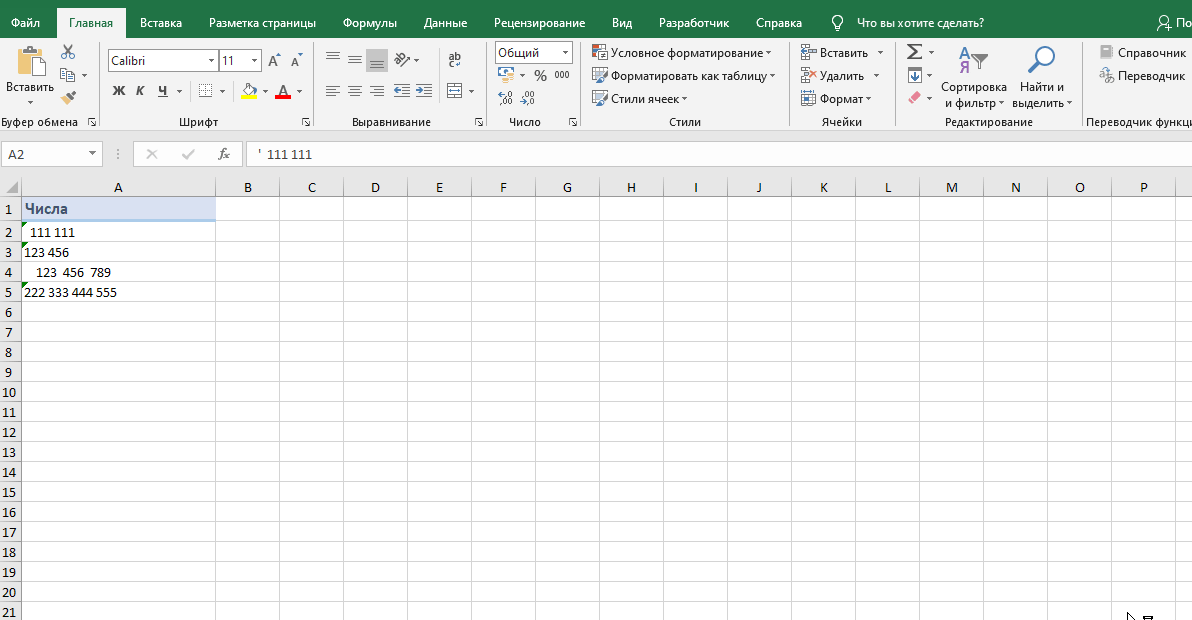
Task: Expand the Общий number format dropdown
Action: [x=565, y=53]
